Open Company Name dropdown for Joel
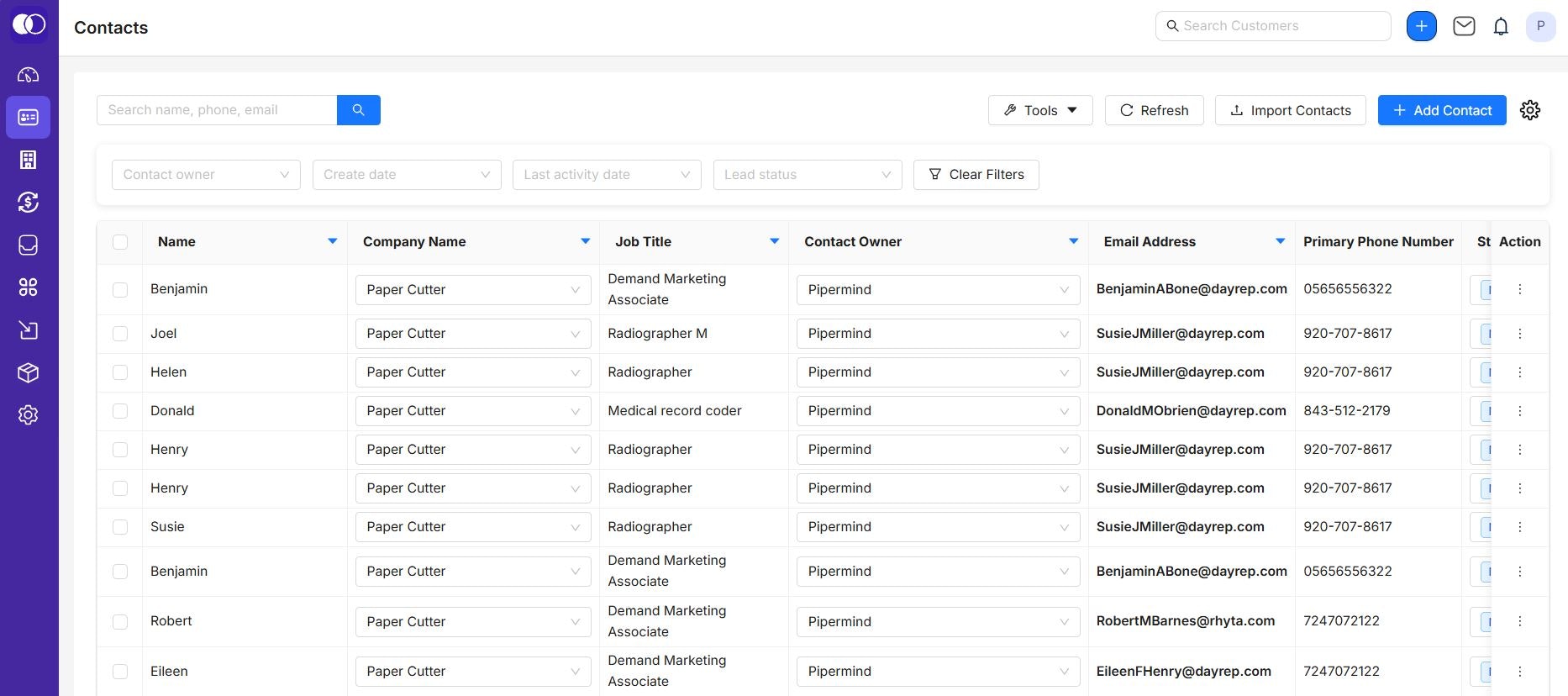Image resolution: width=1568 pixels, height=696 pixels. 473,334
